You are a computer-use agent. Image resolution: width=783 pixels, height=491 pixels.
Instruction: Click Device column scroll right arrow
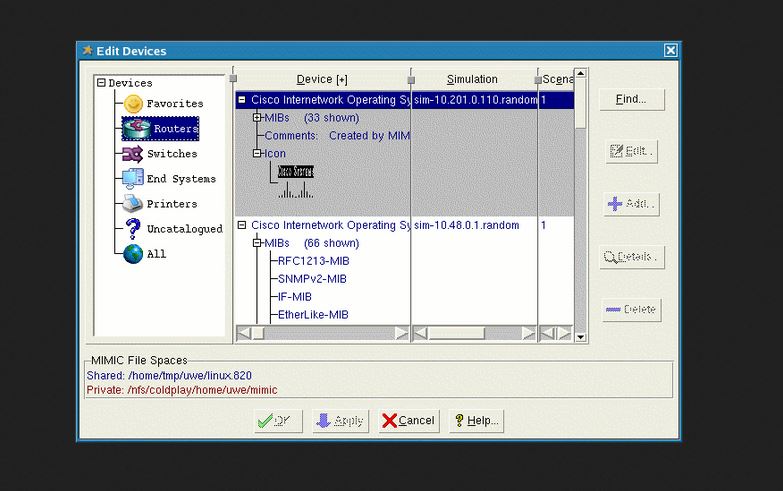click(401, 333)
